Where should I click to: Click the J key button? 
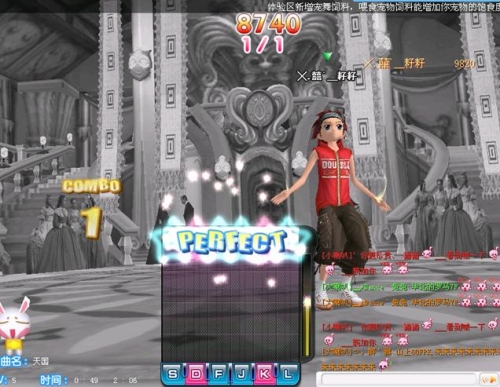point(241,374)
